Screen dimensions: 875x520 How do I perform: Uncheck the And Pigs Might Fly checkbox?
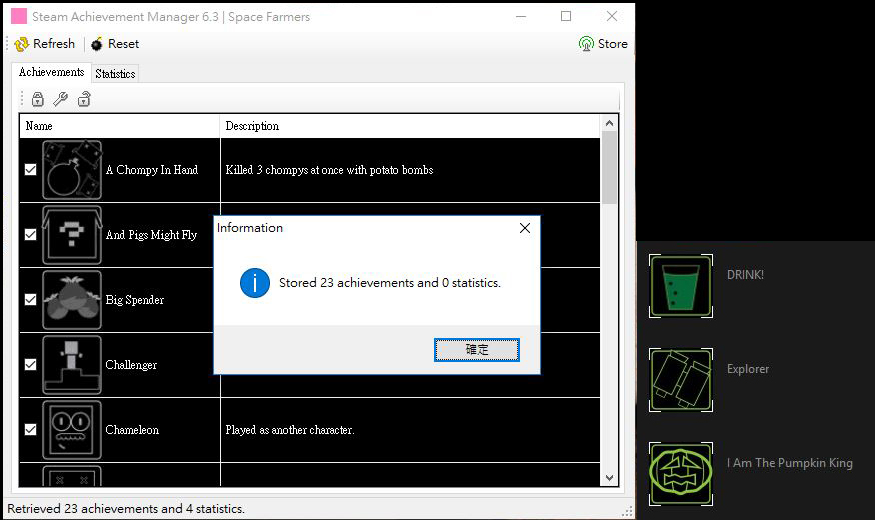point(31,234)
